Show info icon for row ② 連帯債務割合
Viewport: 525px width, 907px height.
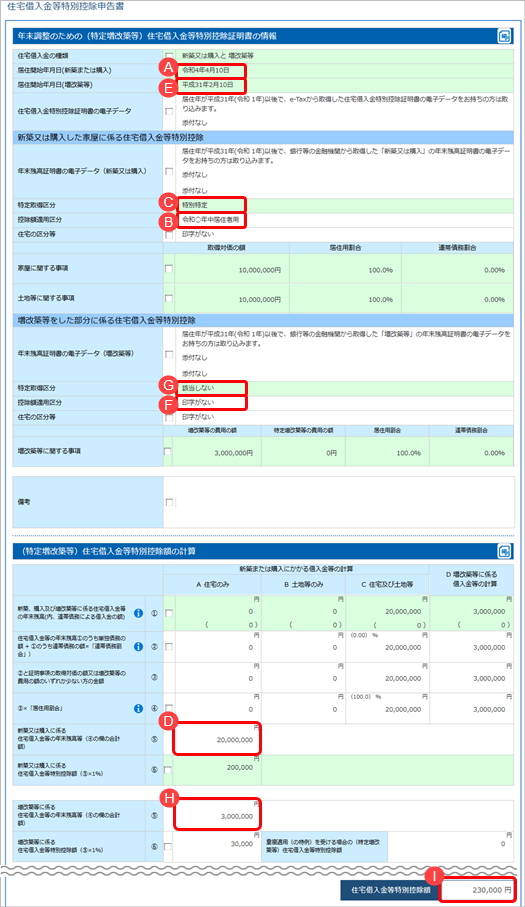coord(138,647)
